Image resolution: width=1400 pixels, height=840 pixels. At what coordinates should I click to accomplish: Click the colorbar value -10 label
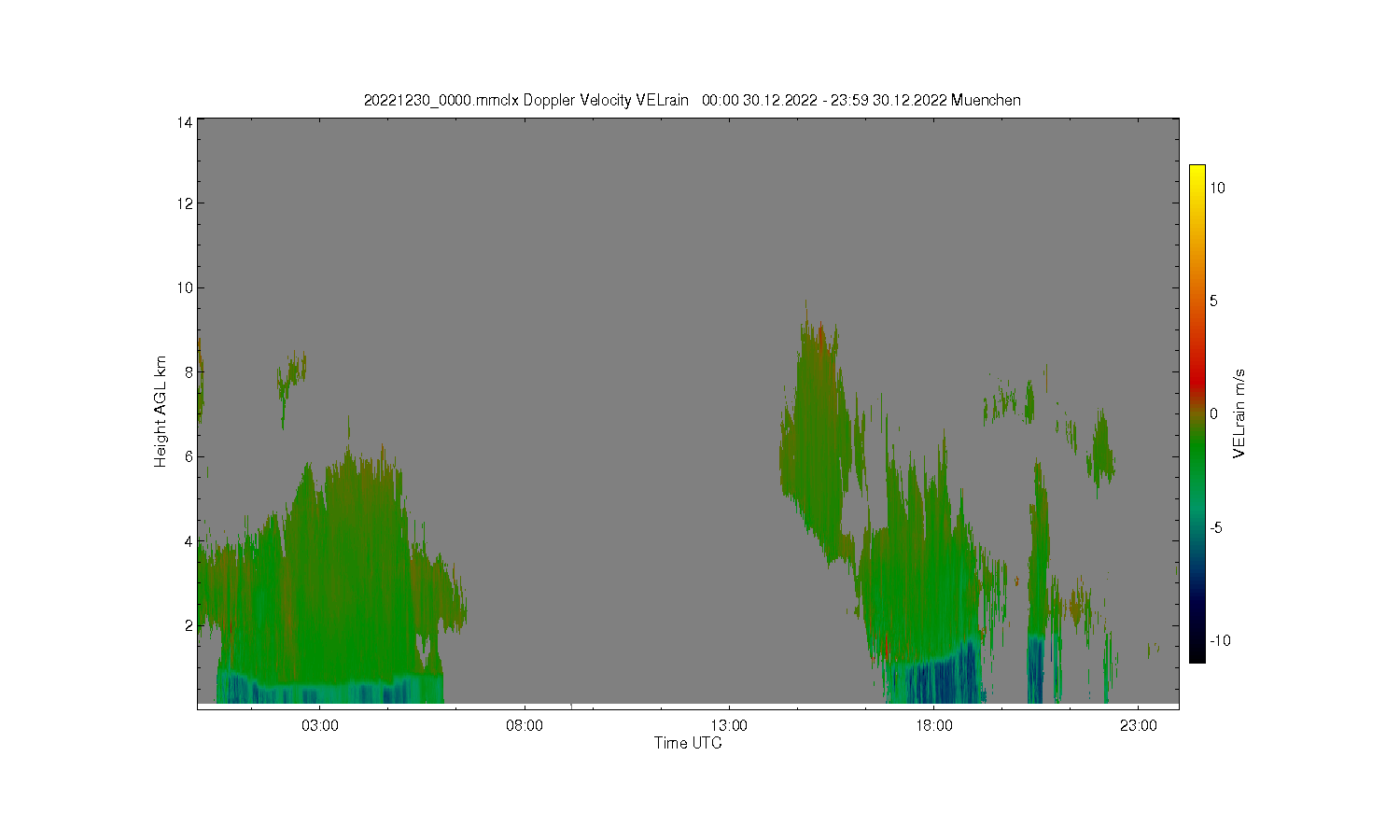(1219, 640)
